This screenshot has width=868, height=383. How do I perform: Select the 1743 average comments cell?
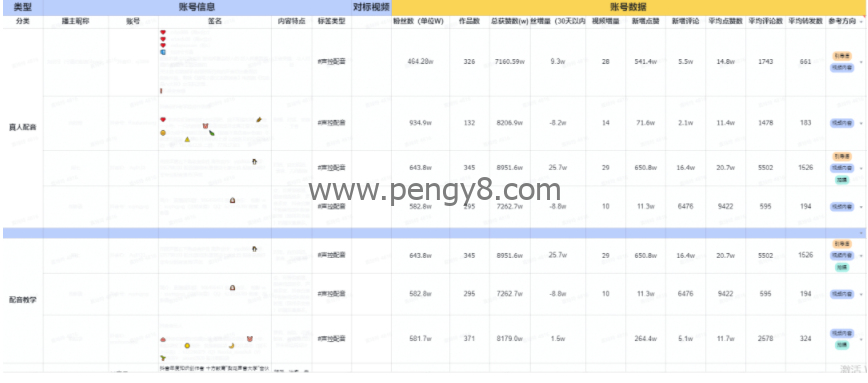tap(766, 62)
